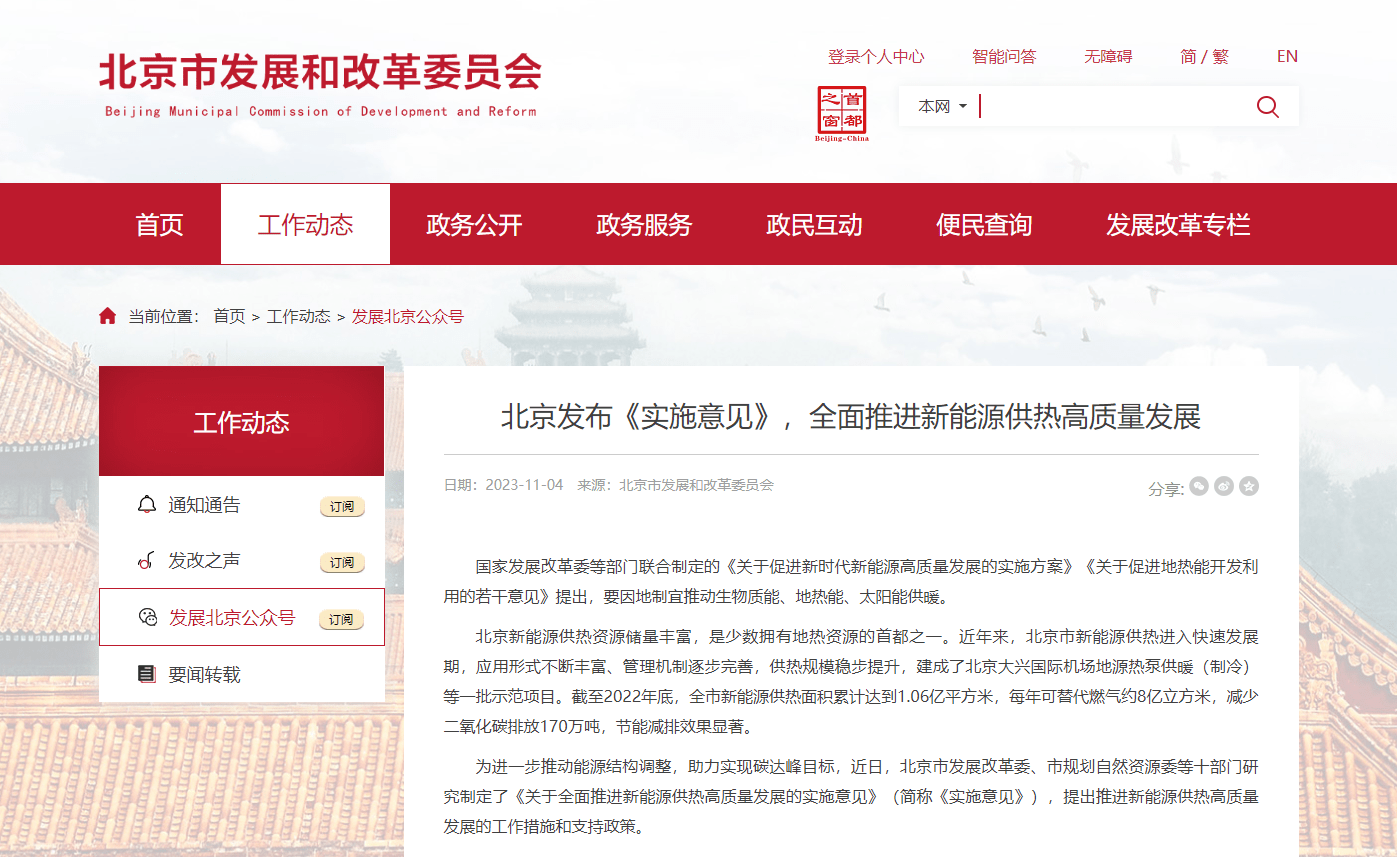Select the 工作动态 navigation tab
Viewport: 1397px width, 857px height.
coord(305,224)
